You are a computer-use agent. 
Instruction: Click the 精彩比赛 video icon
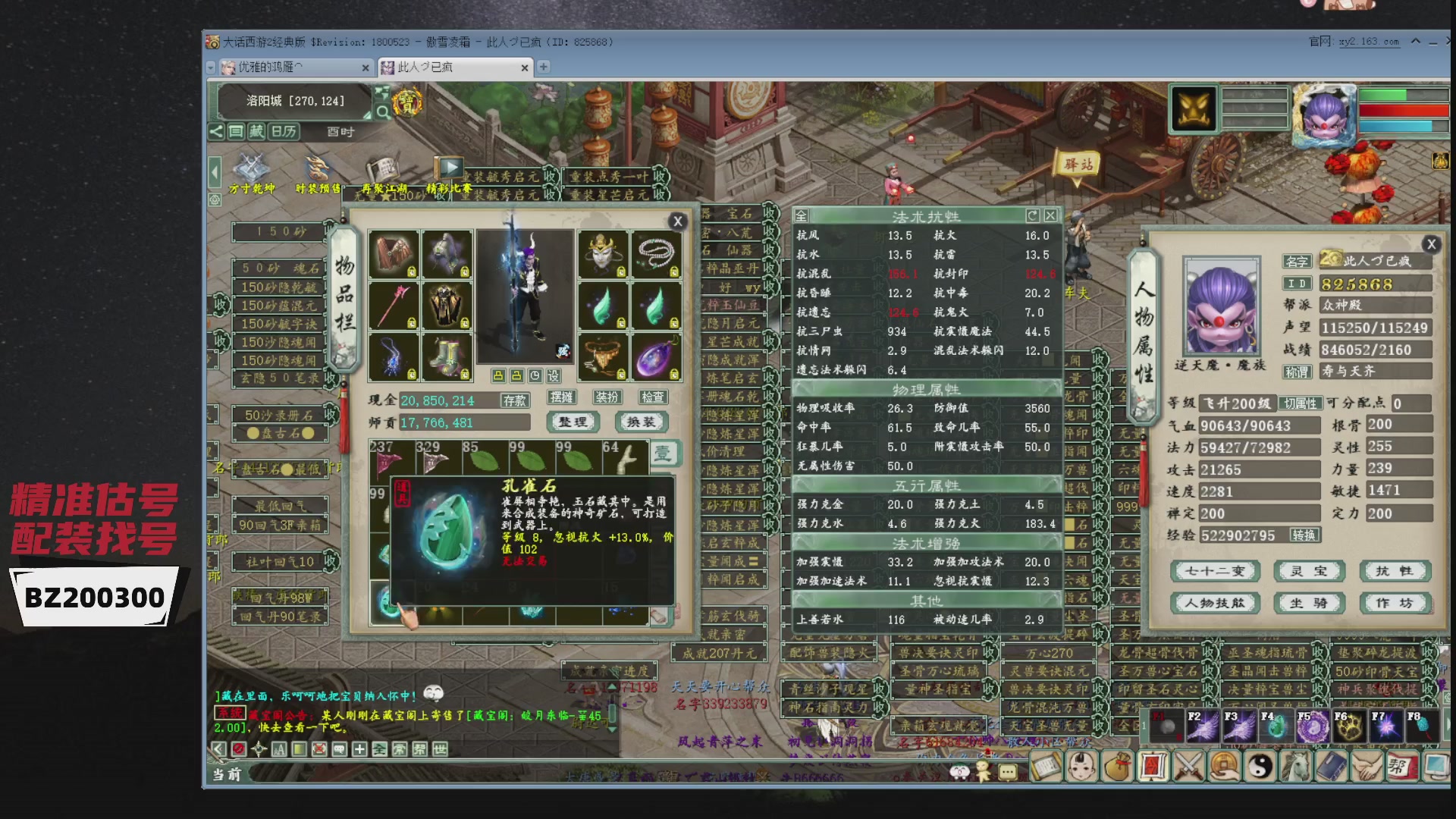[x=449, y=174]
